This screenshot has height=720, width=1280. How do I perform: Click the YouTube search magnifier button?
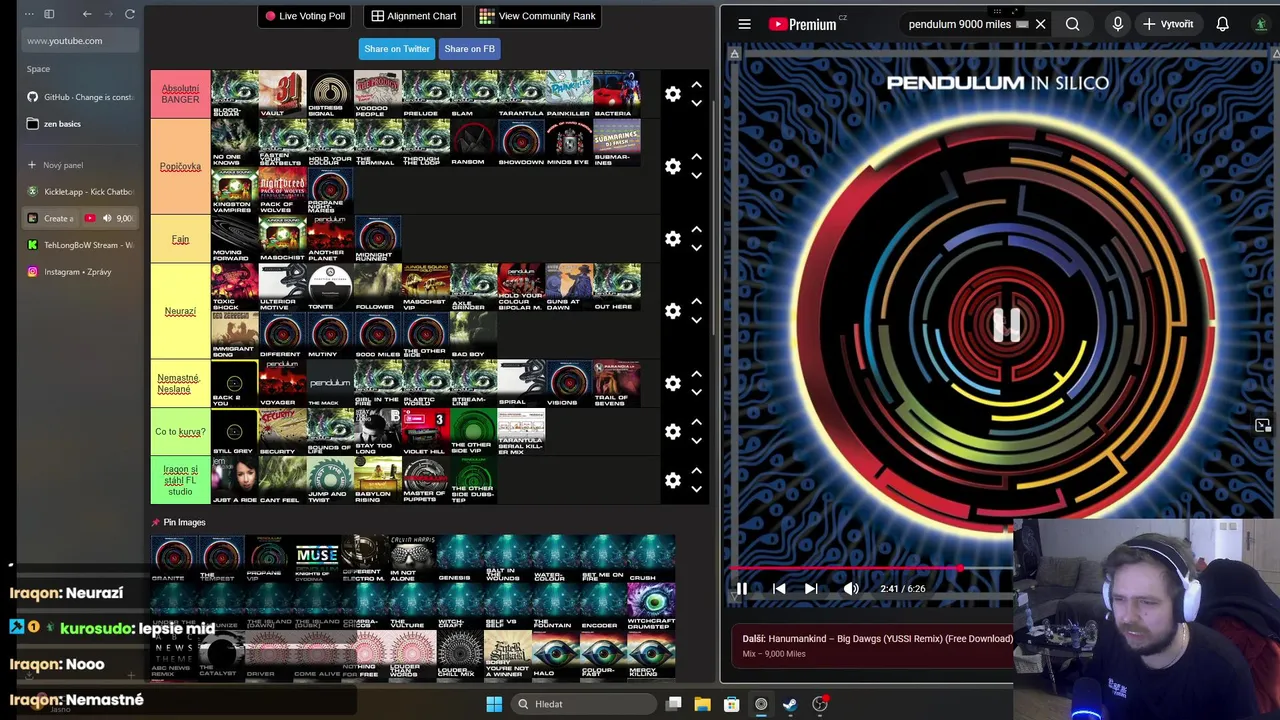1072,24
